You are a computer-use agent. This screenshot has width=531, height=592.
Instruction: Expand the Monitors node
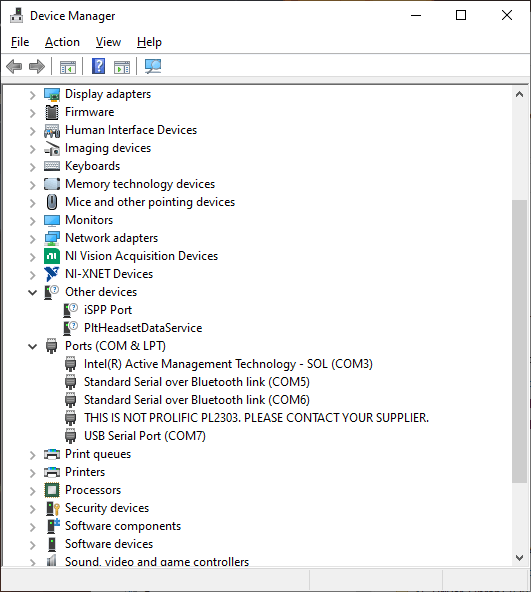[x=33, y=221]
